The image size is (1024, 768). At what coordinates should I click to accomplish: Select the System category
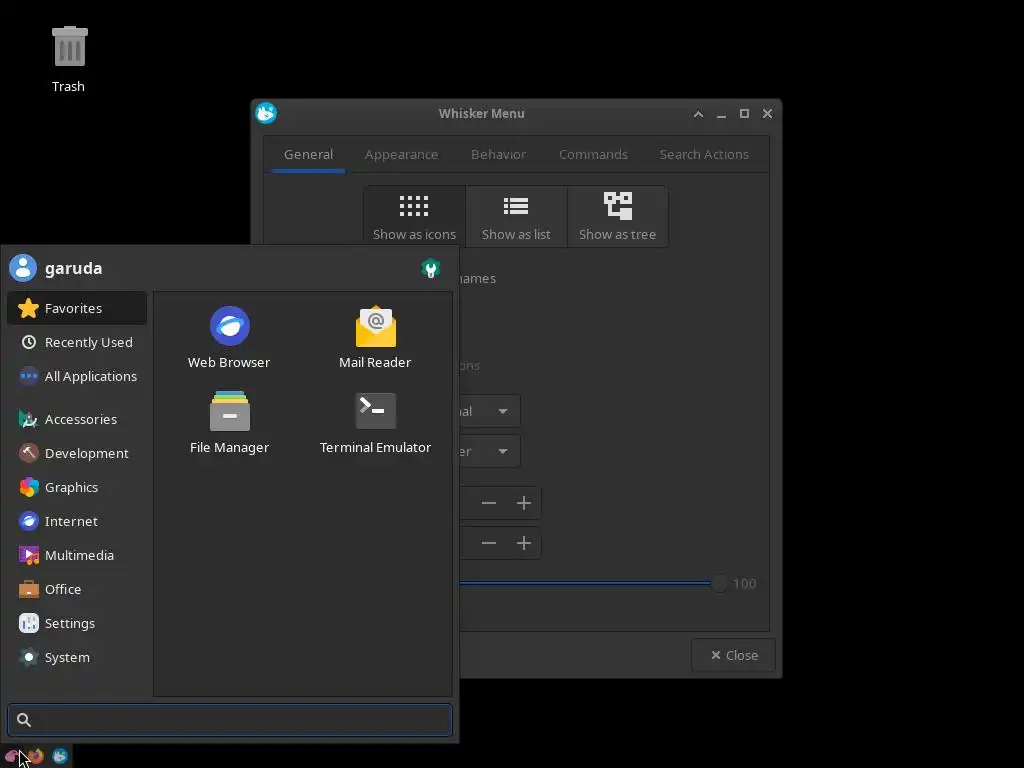coord(77,657)
